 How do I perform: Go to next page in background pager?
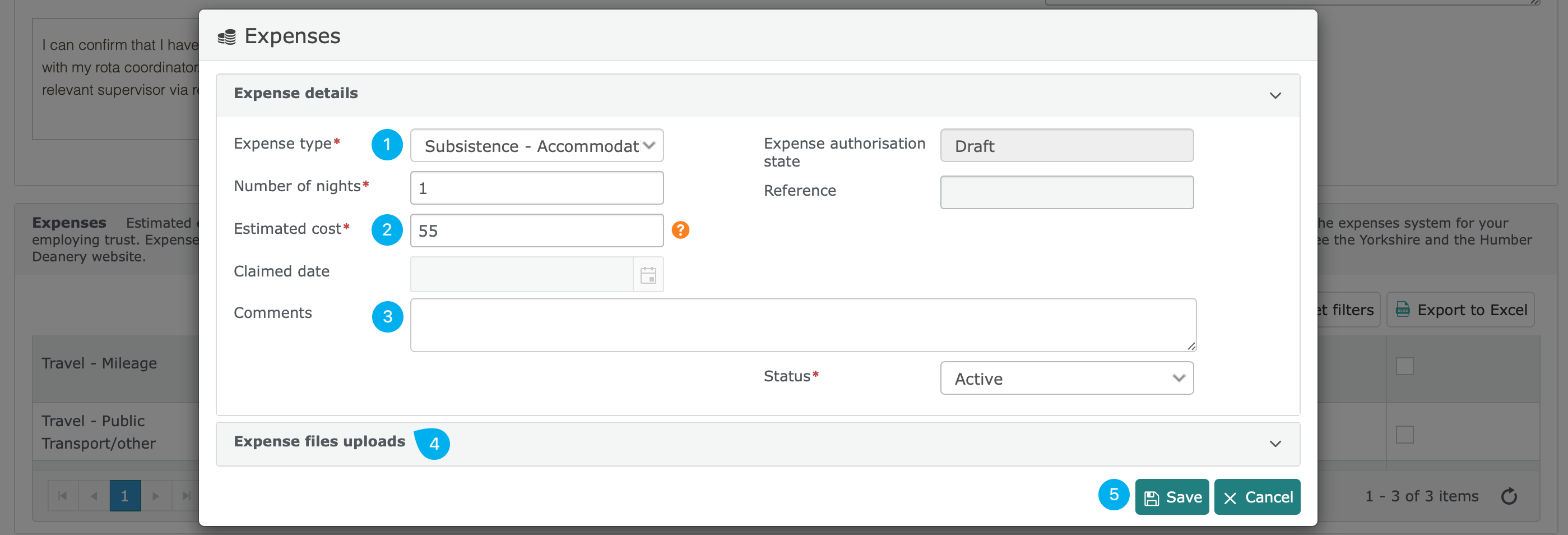(x=156, y=495)
